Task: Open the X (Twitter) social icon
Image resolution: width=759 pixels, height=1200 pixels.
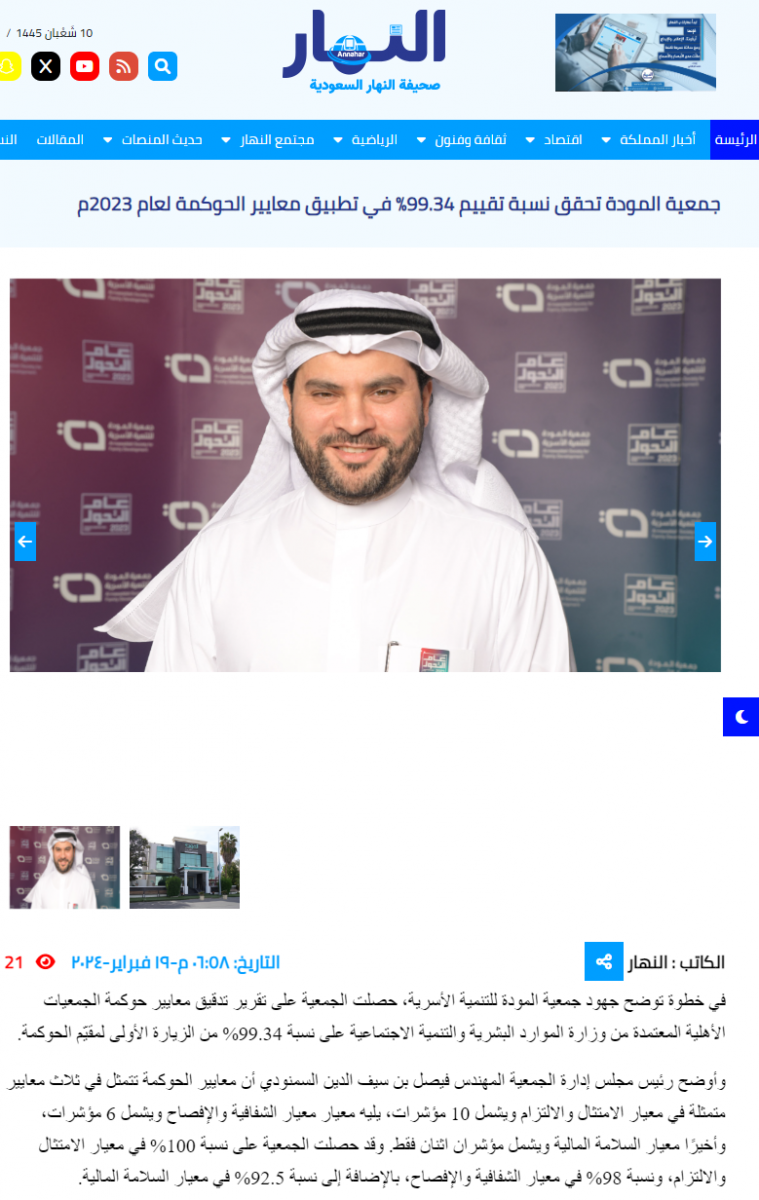Action: (46, 67)
